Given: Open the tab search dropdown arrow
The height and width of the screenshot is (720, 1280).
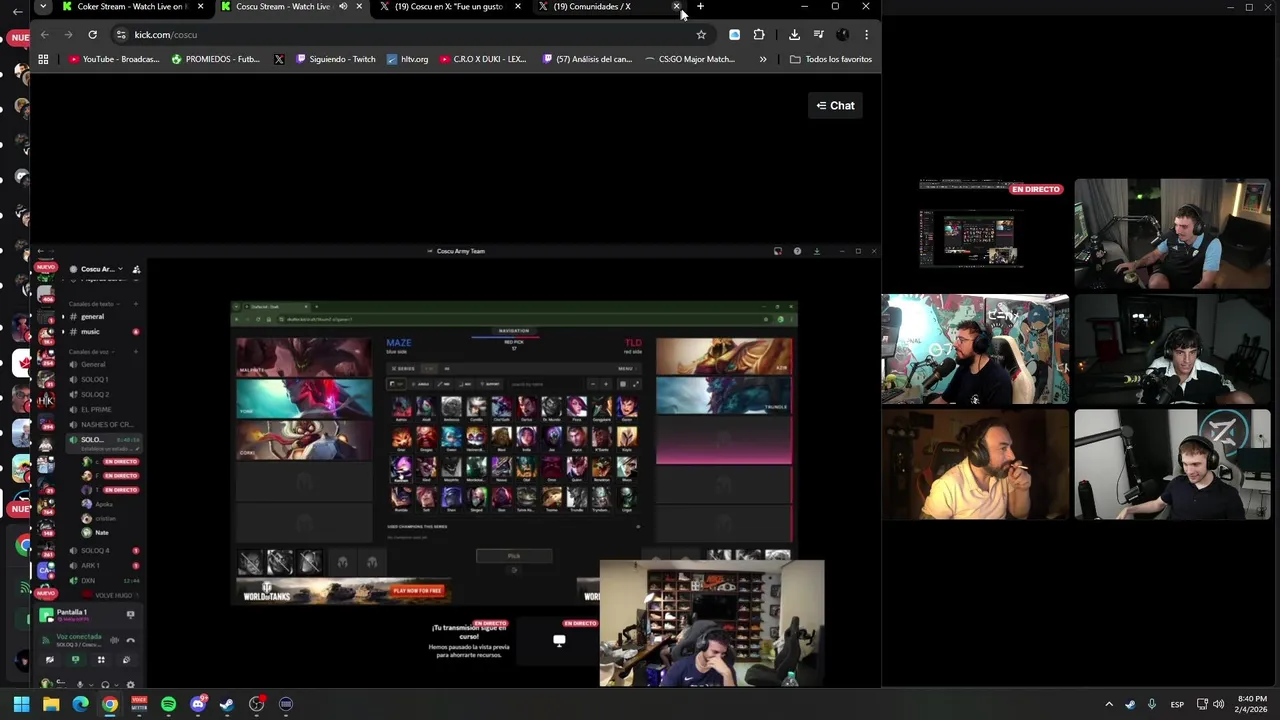Looking at the screenshot, I should tap(42, 7).
